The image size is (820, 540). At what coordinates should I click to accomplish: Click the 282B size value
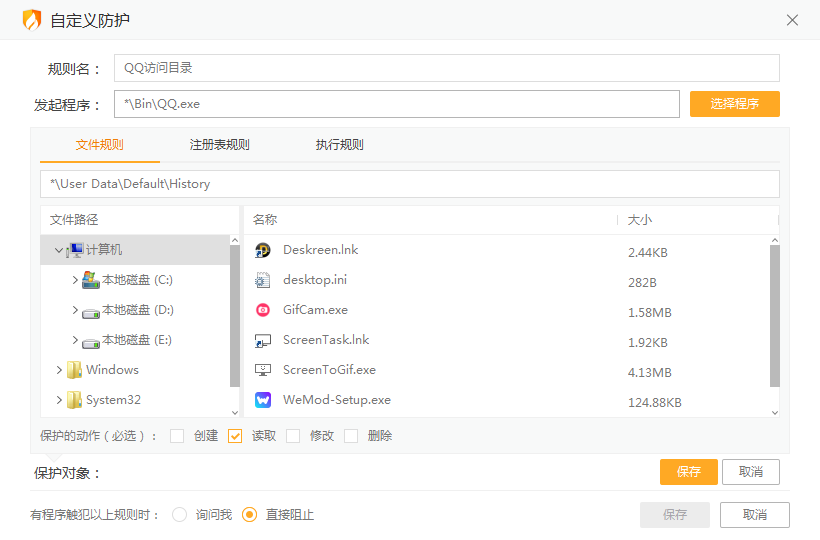click(x=642, y=282)
